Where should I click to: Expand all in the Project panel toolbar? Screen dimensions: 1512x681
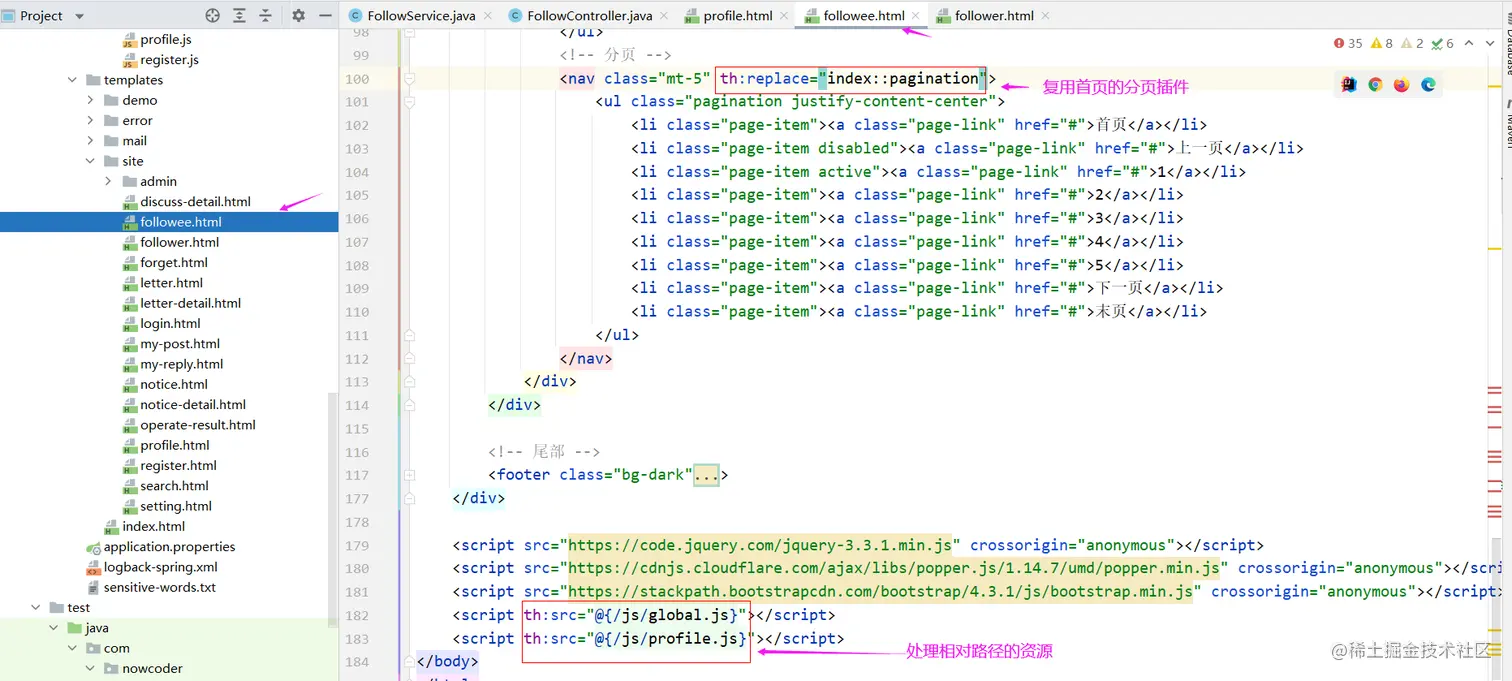pyautogui.click(x=239, y=16)
